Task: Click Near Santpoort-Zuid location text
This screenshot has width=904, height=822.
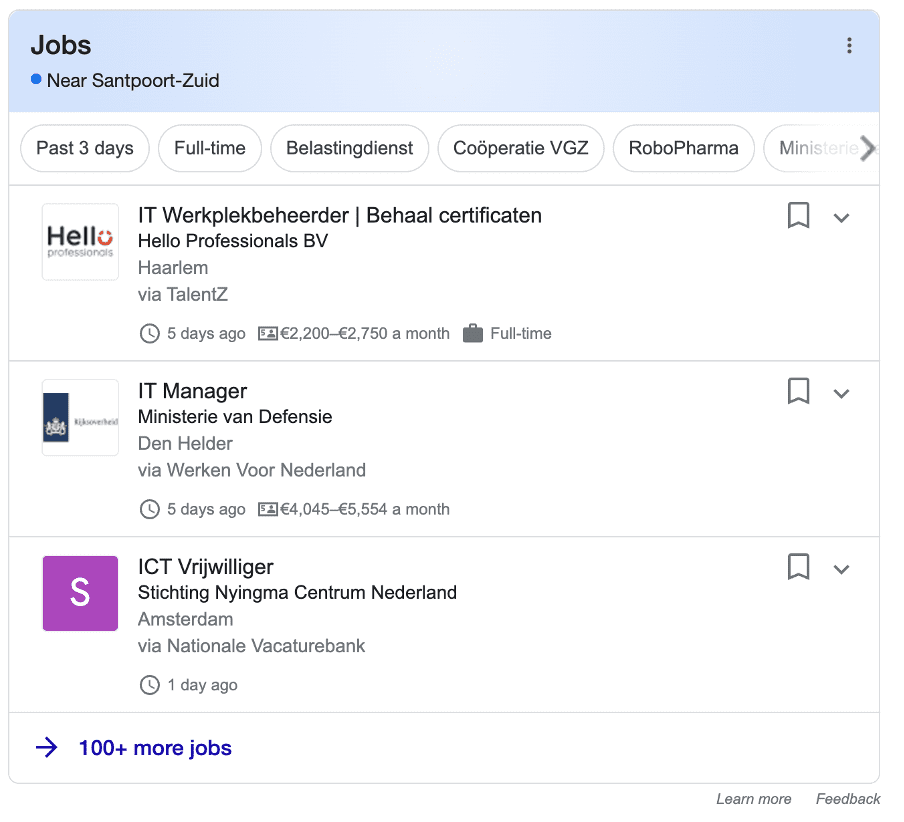Action: click(133, 81)
